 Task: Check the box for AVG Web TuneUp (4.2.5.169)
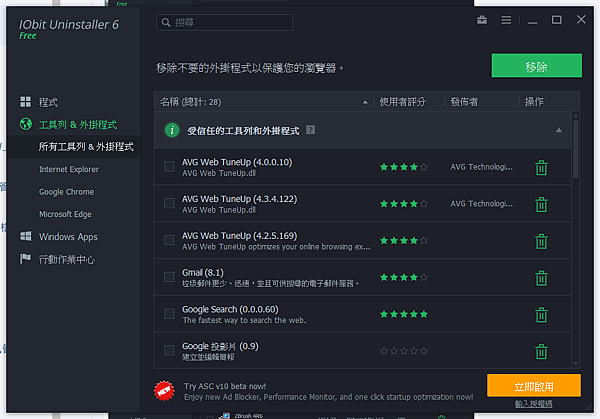click(169, 240)
